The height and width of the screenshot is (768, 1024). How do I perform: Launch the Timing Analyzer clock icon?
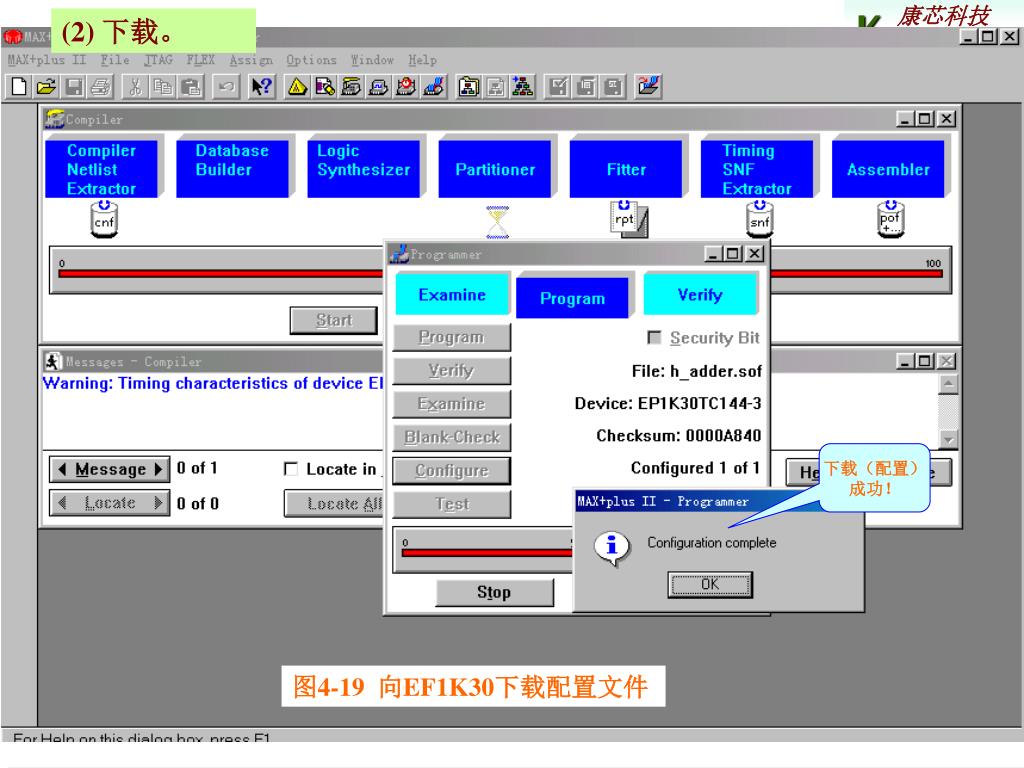coord(406,86)
